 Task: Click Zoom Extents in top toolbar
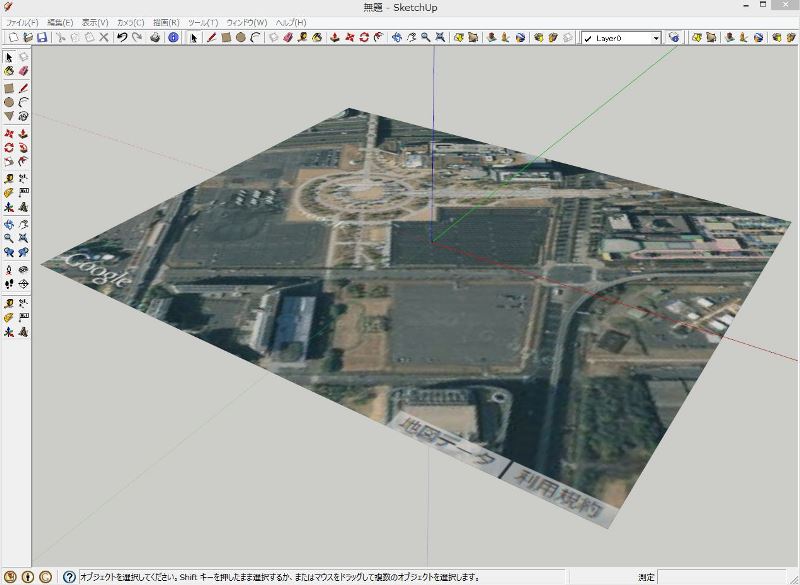point(440,38)
